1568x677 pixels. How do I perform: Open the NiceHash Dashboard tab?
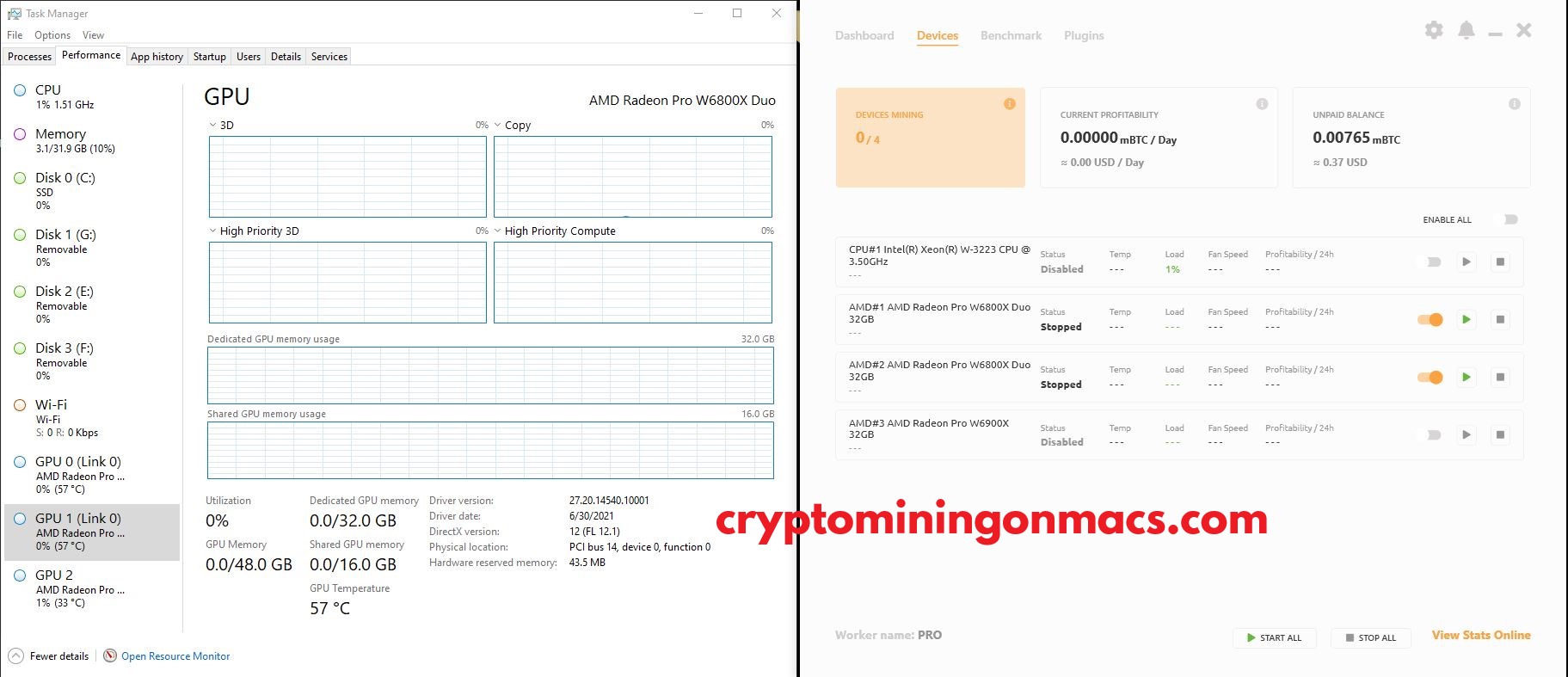pos(864,35)
